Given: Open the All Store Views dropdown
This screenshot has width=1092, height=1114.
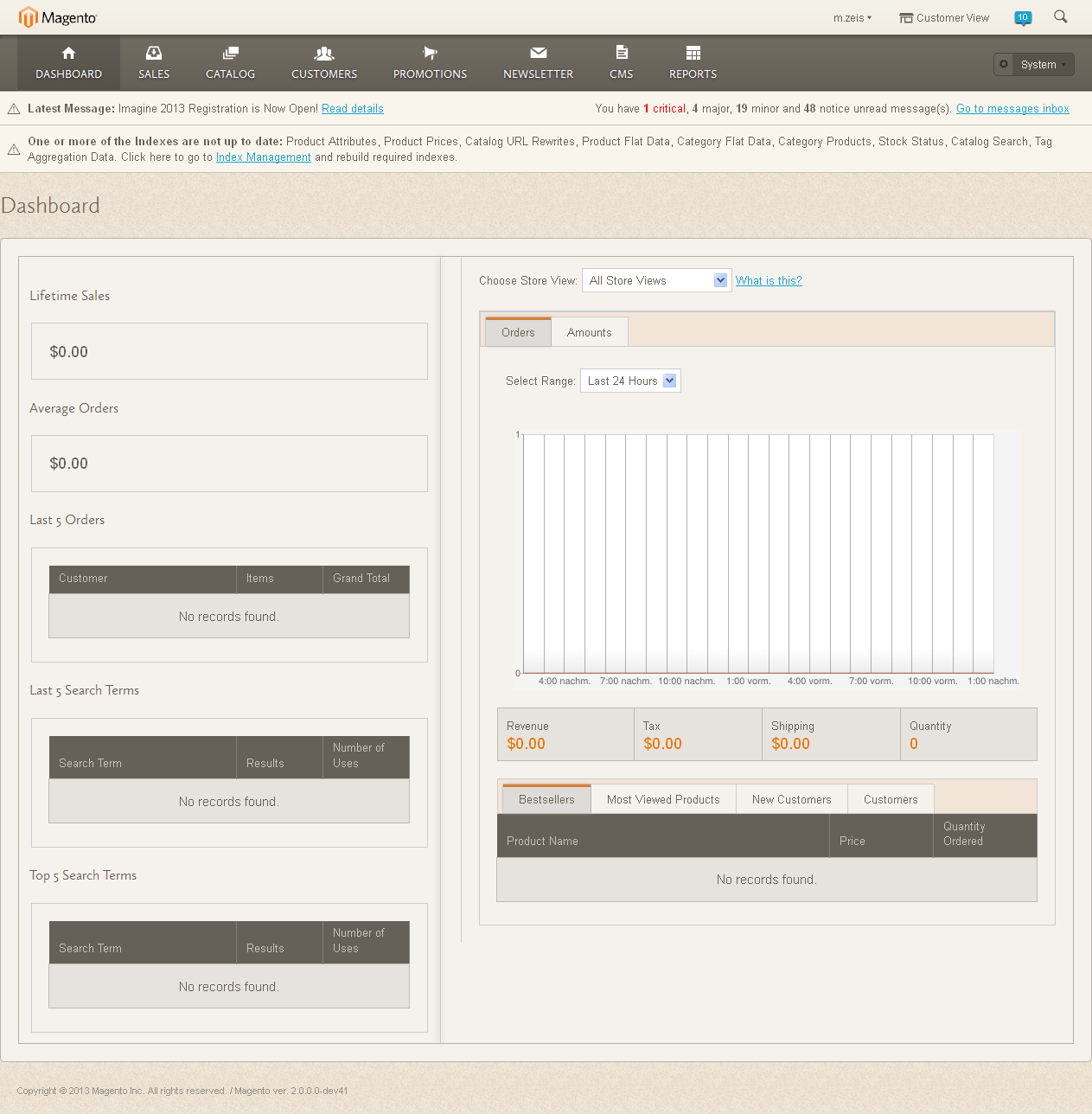Looking at the screenshot, I should (657, 280).
